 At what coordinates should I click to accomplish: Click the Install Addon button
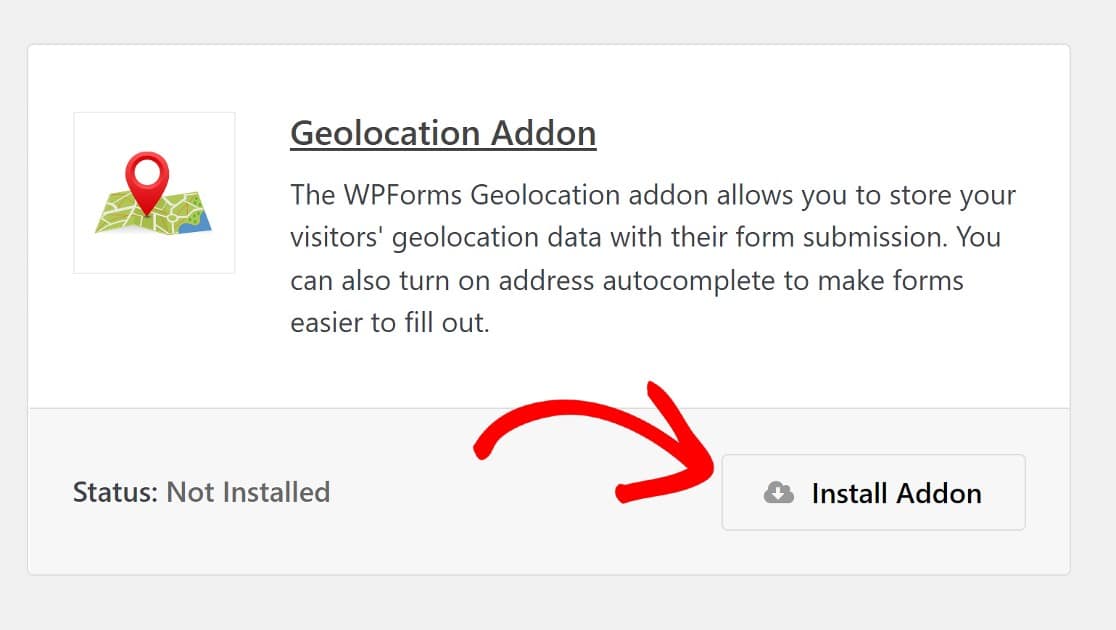click(x=873, y=493)
